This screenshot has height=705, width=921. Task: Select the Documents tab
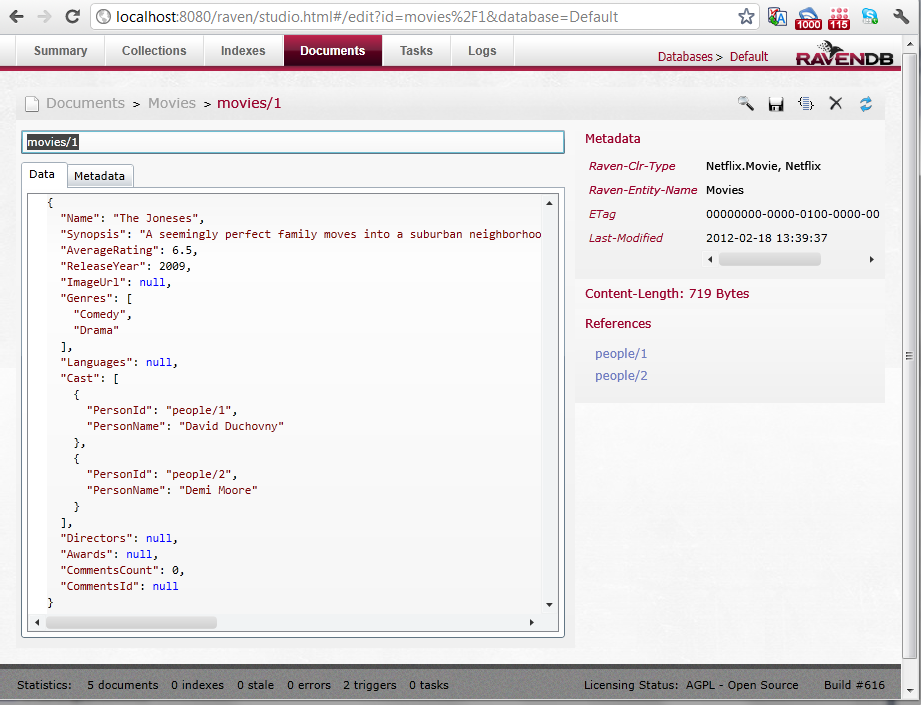coord(332,51)
